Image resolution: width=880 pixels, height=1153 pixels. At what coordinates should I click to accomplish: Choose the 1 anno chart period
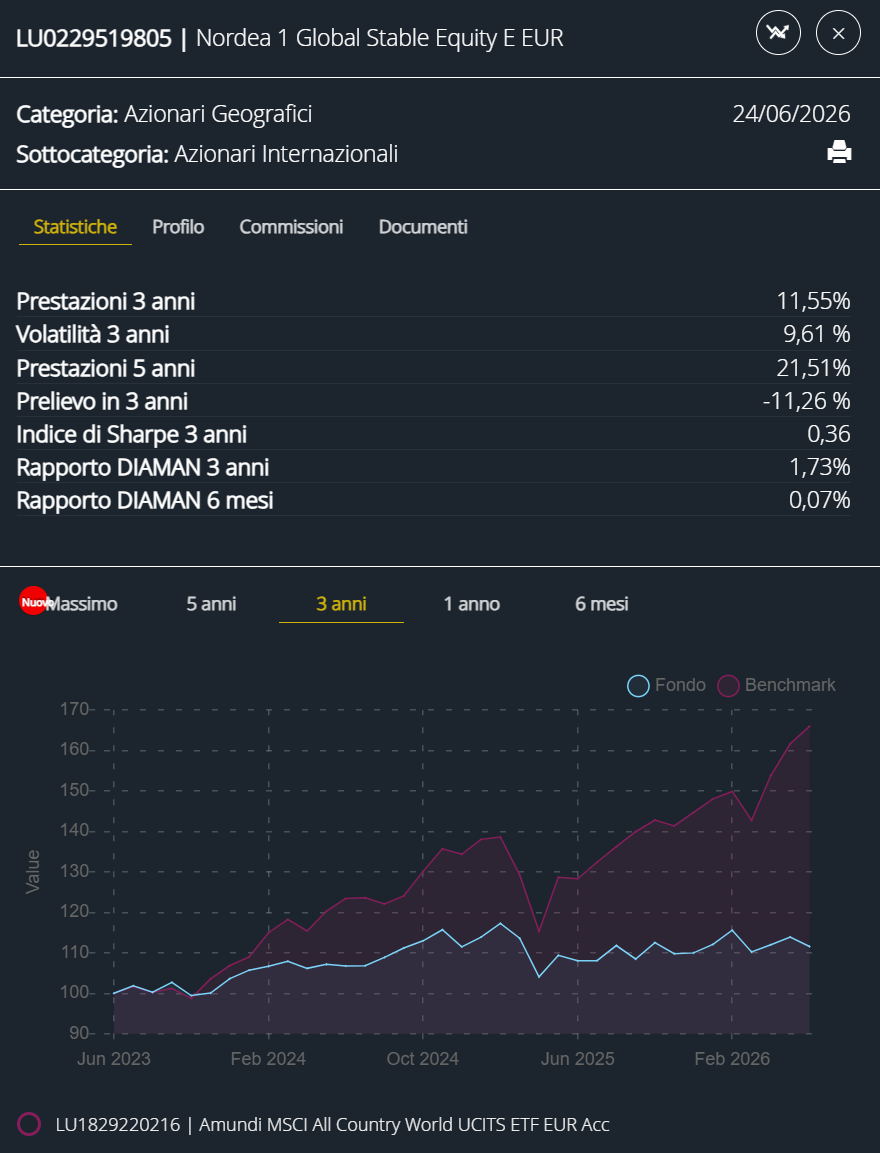pos(471,604)
